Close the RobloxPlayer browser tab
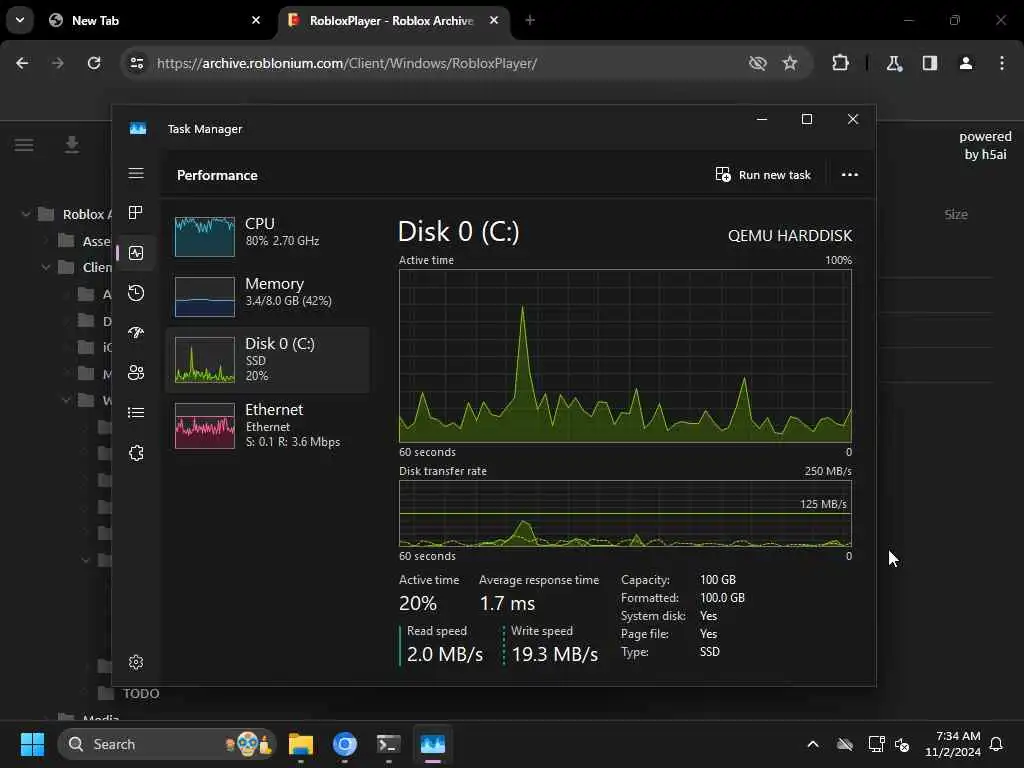1024x768 pixels. tap(494, 20)
